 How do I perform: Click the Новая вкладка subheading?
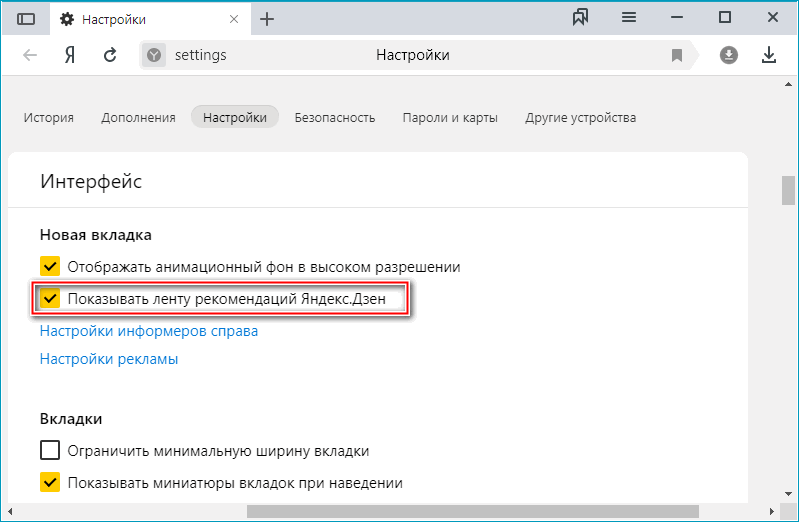[x=96, y=235]
